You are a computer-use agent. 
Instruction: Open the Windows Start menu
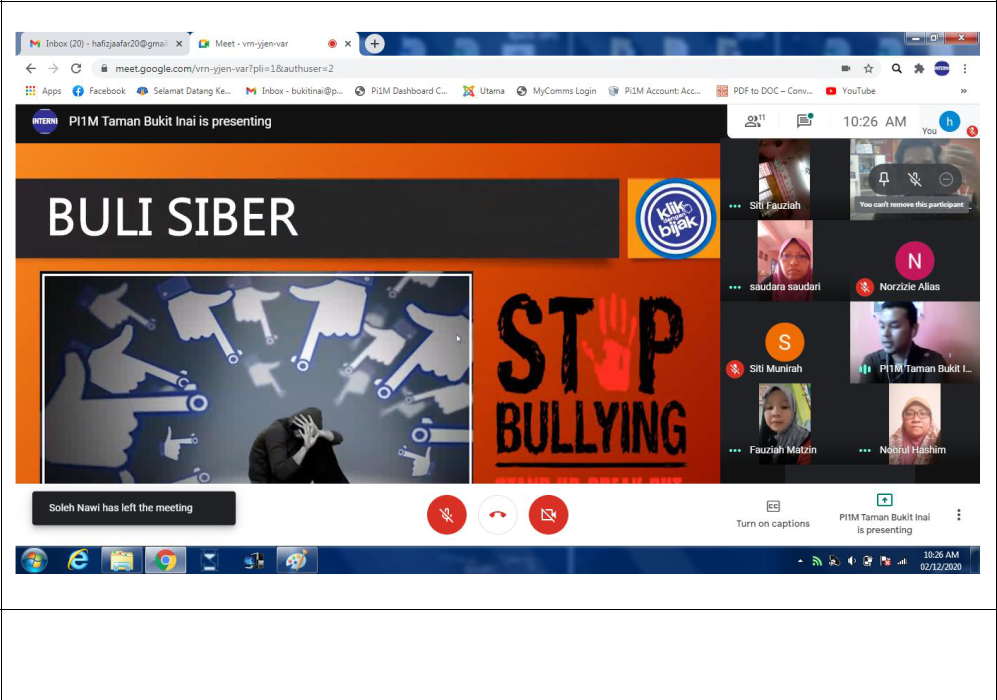[x=34, y=560]
